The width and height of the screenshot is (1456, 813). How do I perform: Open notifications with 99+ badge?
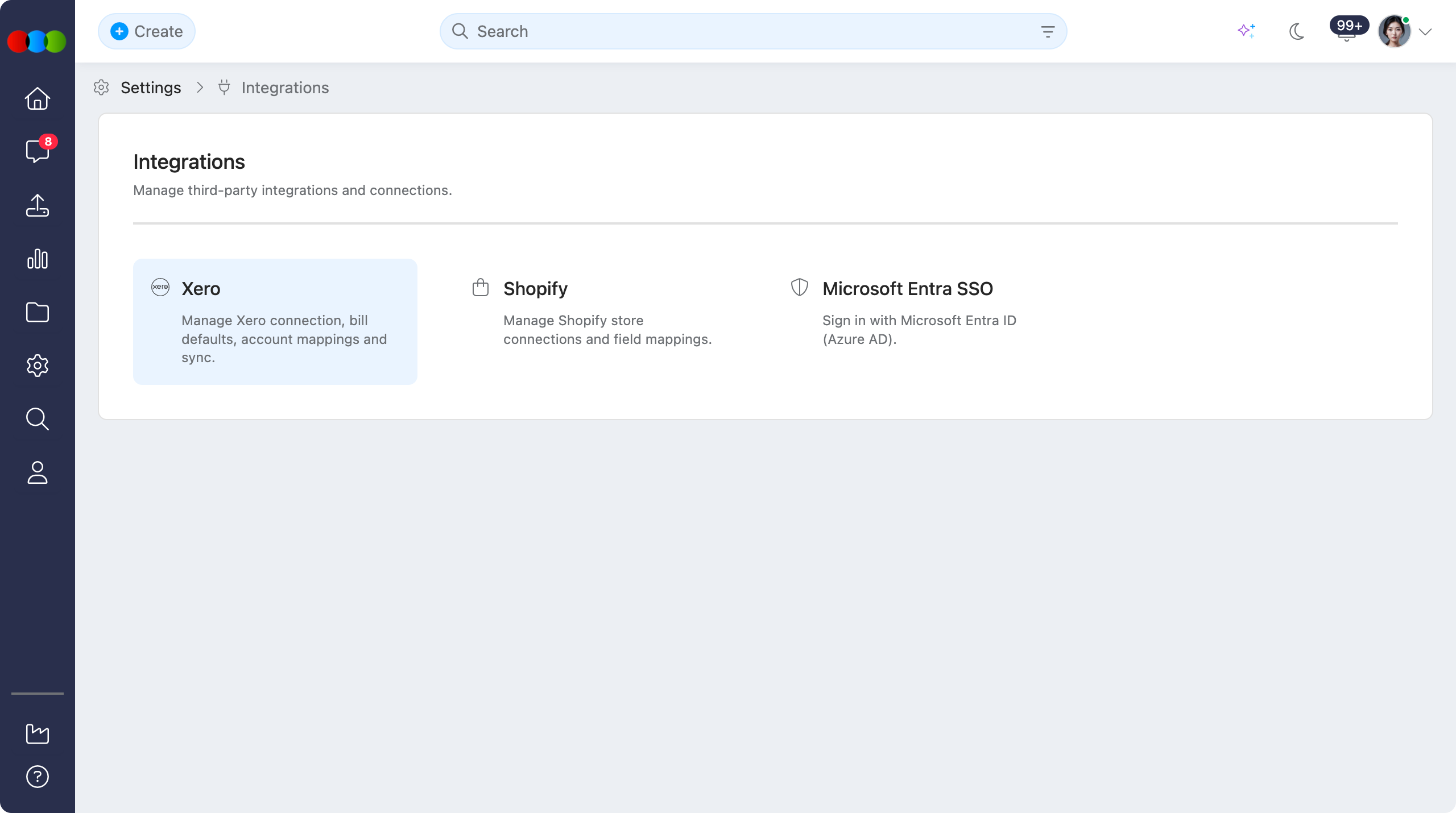[1348, 30]
